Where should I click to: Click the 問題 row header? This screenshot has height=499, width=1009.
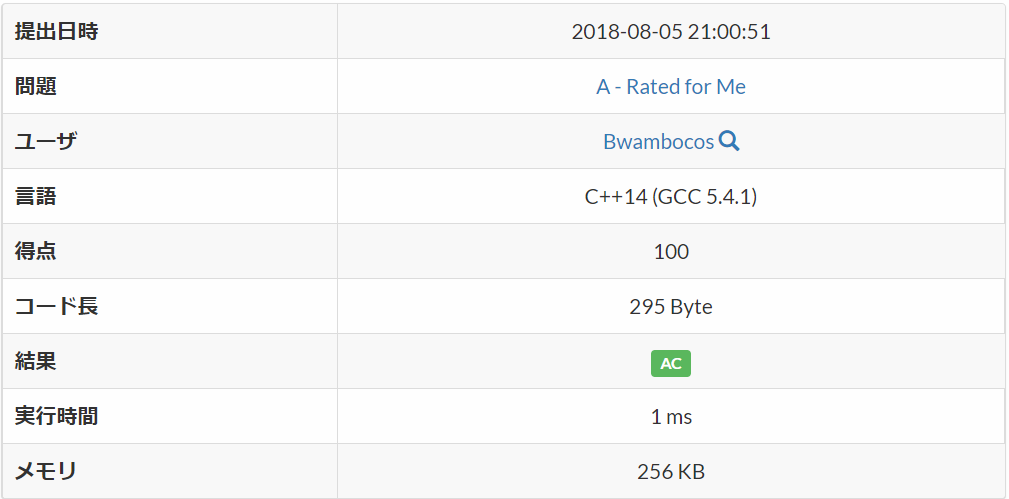170,86
